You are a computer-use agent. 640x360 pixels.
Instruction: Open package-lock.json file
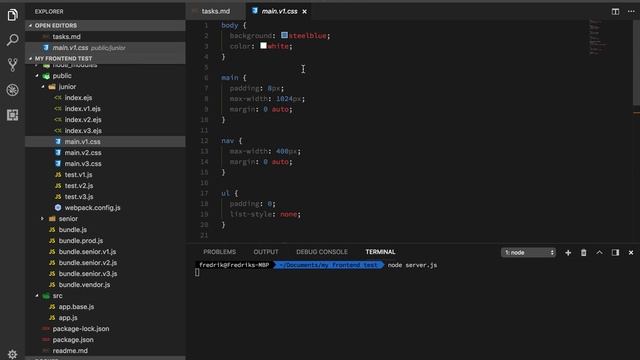(105, 329)
